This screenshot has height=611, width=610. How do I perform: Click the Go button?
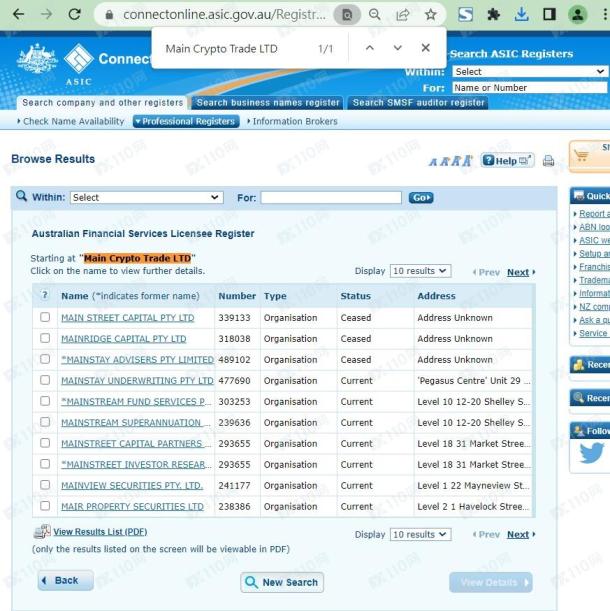[421, 198]
